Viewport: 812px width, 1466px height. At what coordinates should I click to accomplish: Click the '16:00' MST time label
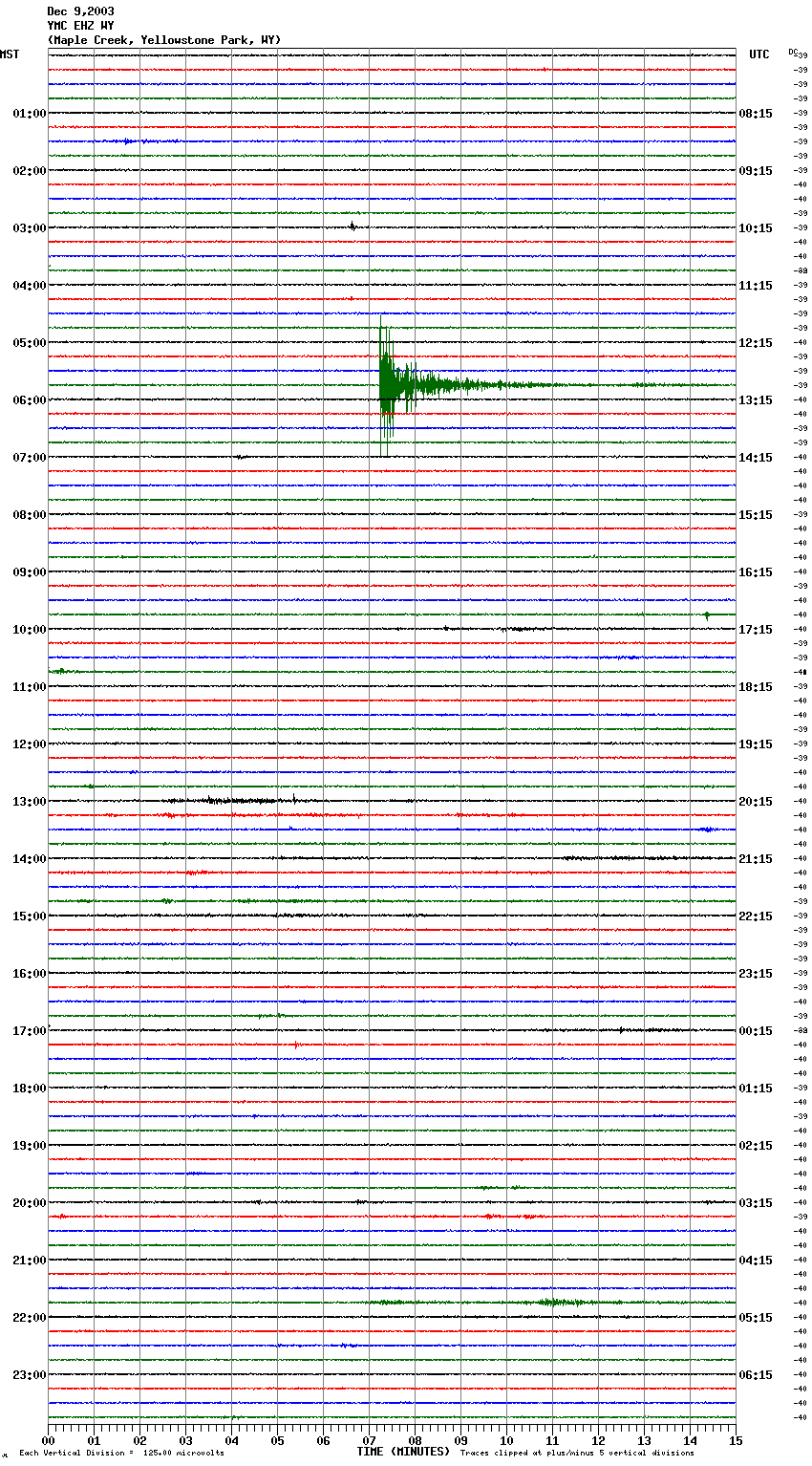pos(30,974)
